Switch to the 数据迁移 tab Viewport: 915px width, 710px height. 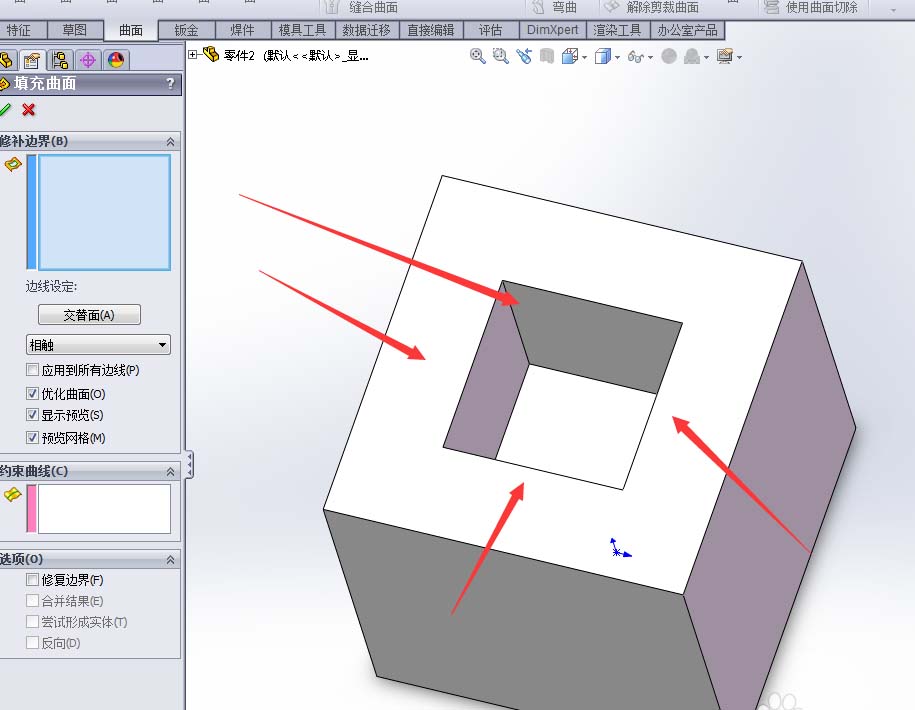coord(366,30)
